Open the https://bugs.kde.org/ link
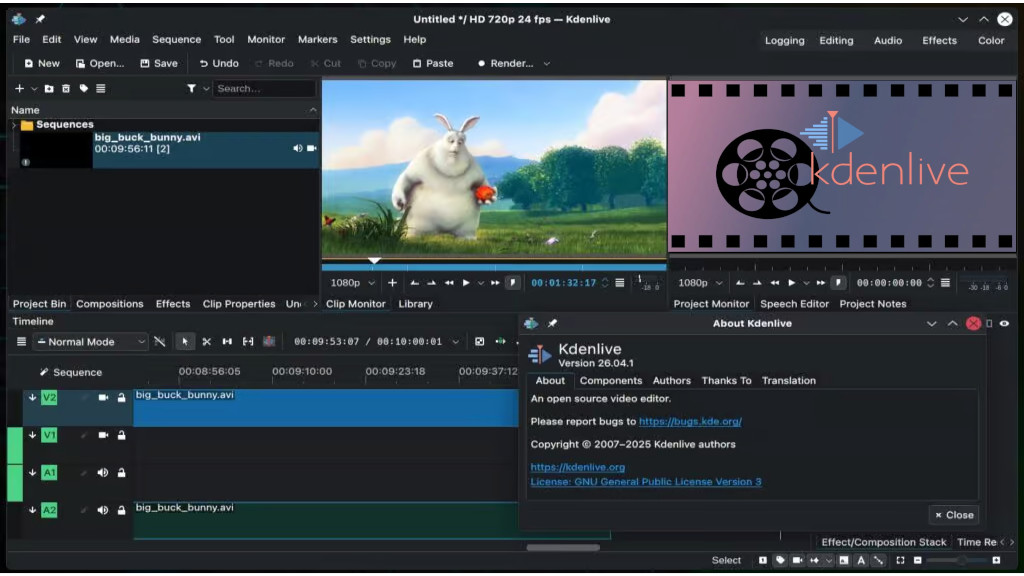The width and height of the screenshot is (1024, 576). pyautogui.click(x=690, y=421)
